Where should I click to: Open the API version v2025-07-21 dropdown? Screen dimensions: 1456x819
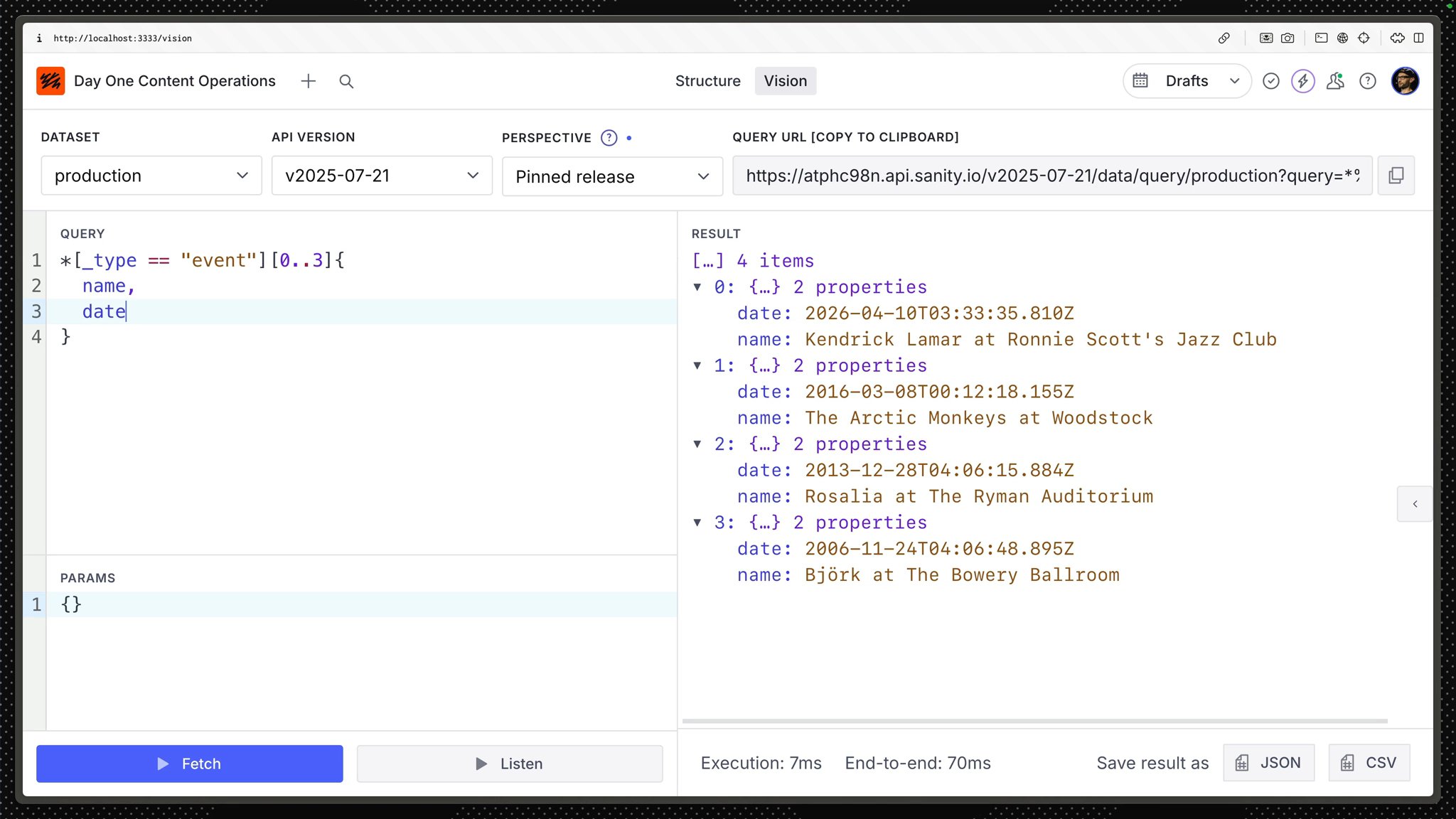click(382, 176)
